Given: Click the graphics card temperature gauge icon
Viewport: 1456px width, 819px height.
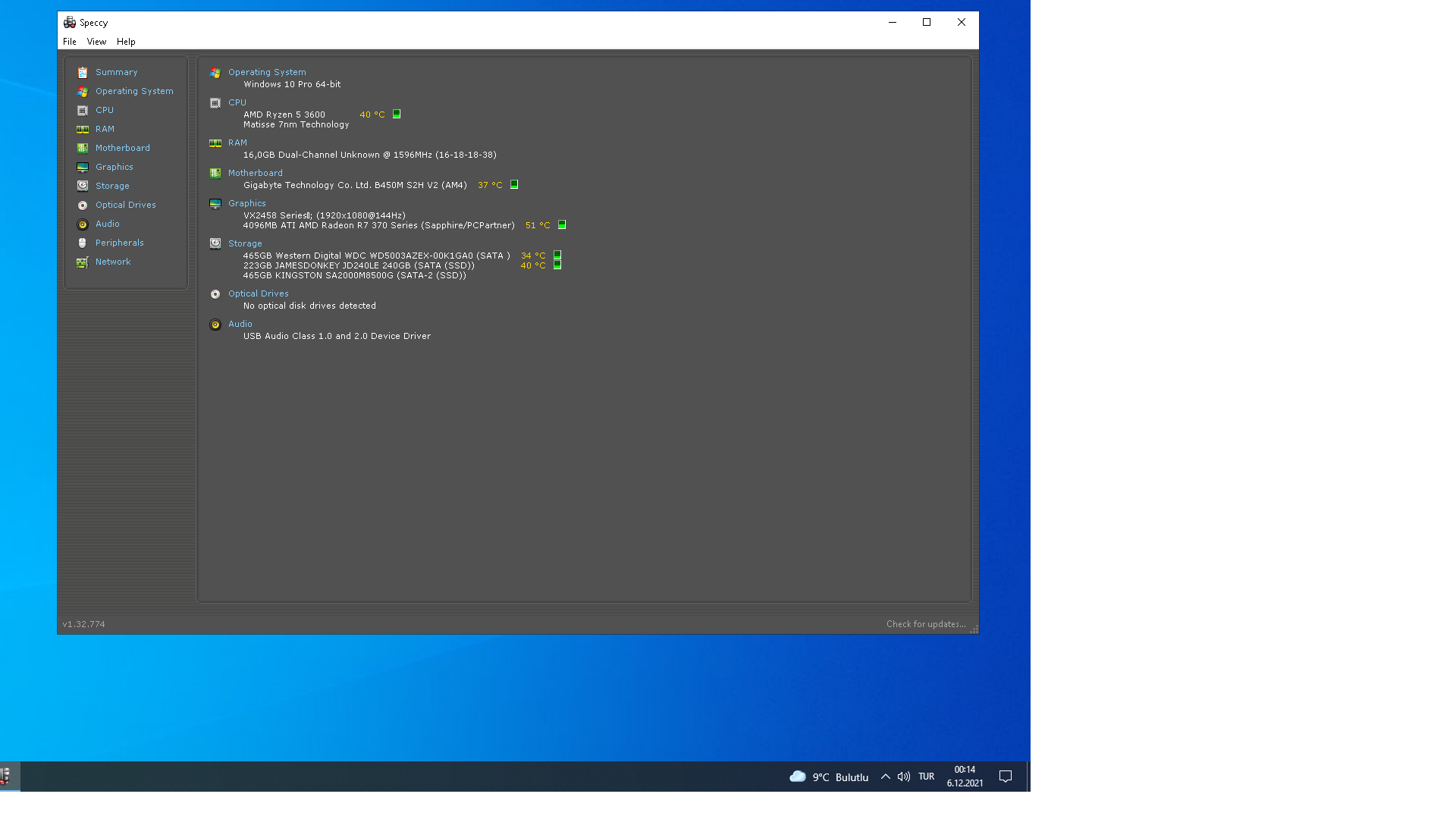Looking at the screenshot, I should [562, 225].
